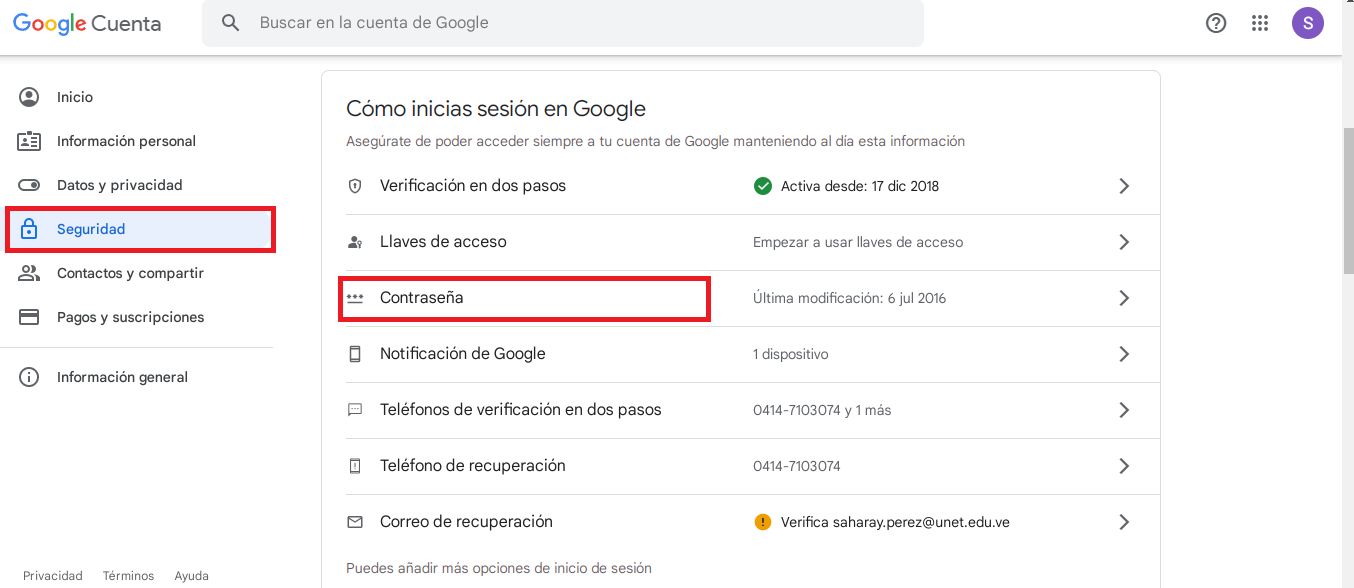Screen dimensions: 1354x588
Task: Open Puedes añadir más opciones de inicio de sesión
Action: [x=497, y=566]
